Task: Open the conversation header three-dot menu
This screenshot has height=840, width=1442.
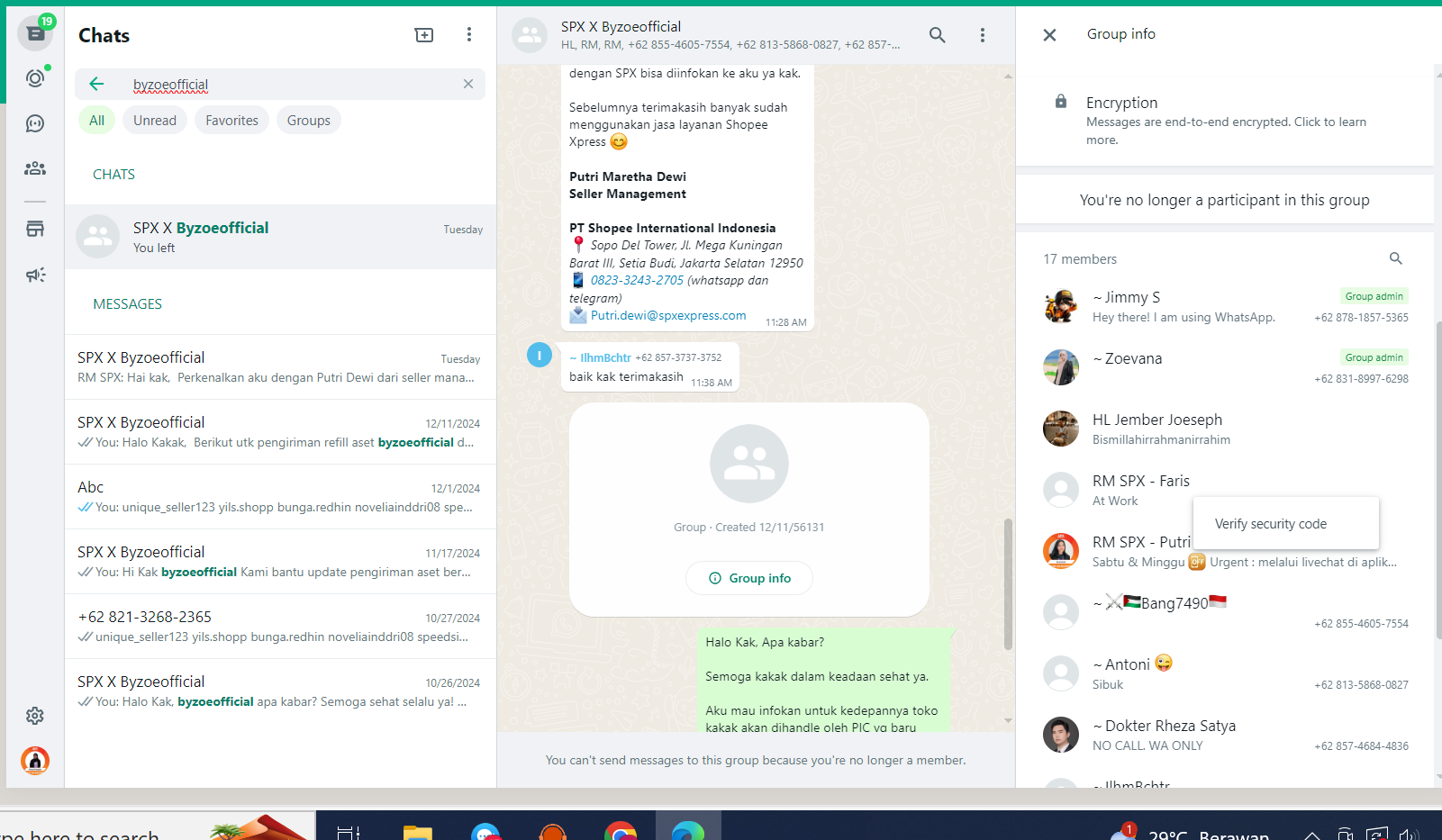Action: tap(983, 35)
